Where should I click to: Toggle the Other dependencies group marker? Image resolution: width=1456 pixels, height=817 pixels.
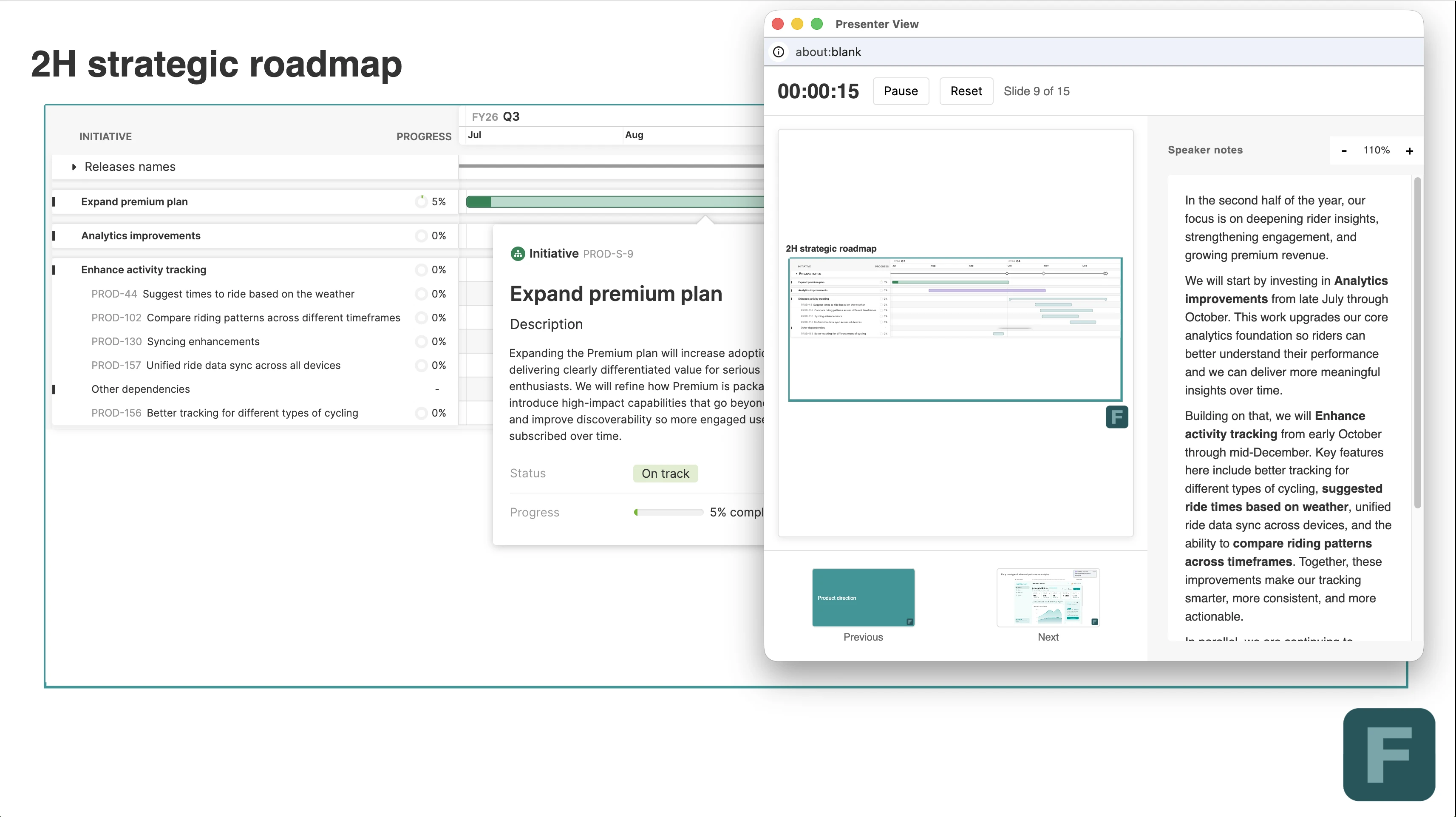click(54, 389)
